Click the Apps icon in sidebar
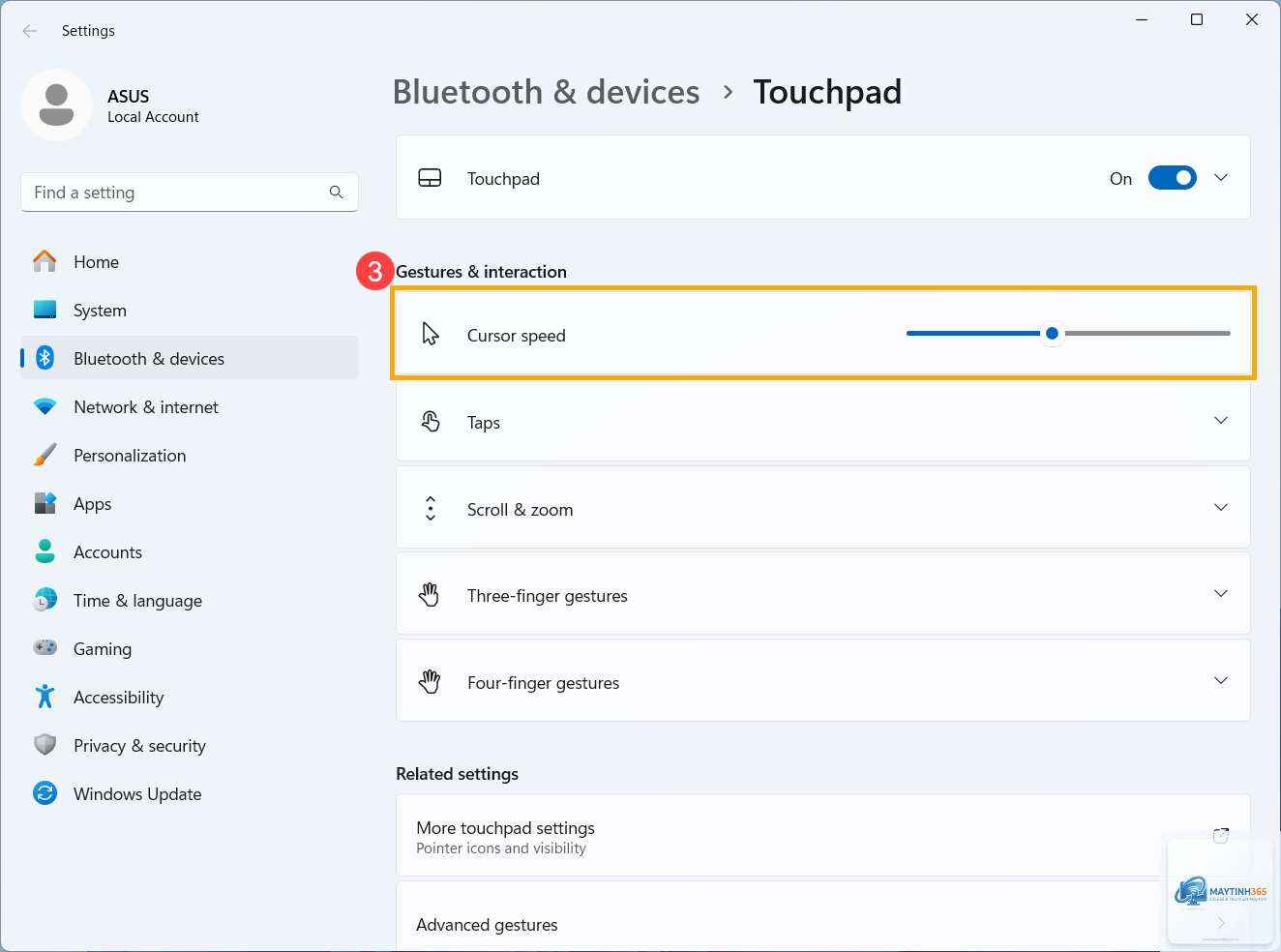Screen dimensions: 1281x952 pyautogui.click(x=45, y=503)
